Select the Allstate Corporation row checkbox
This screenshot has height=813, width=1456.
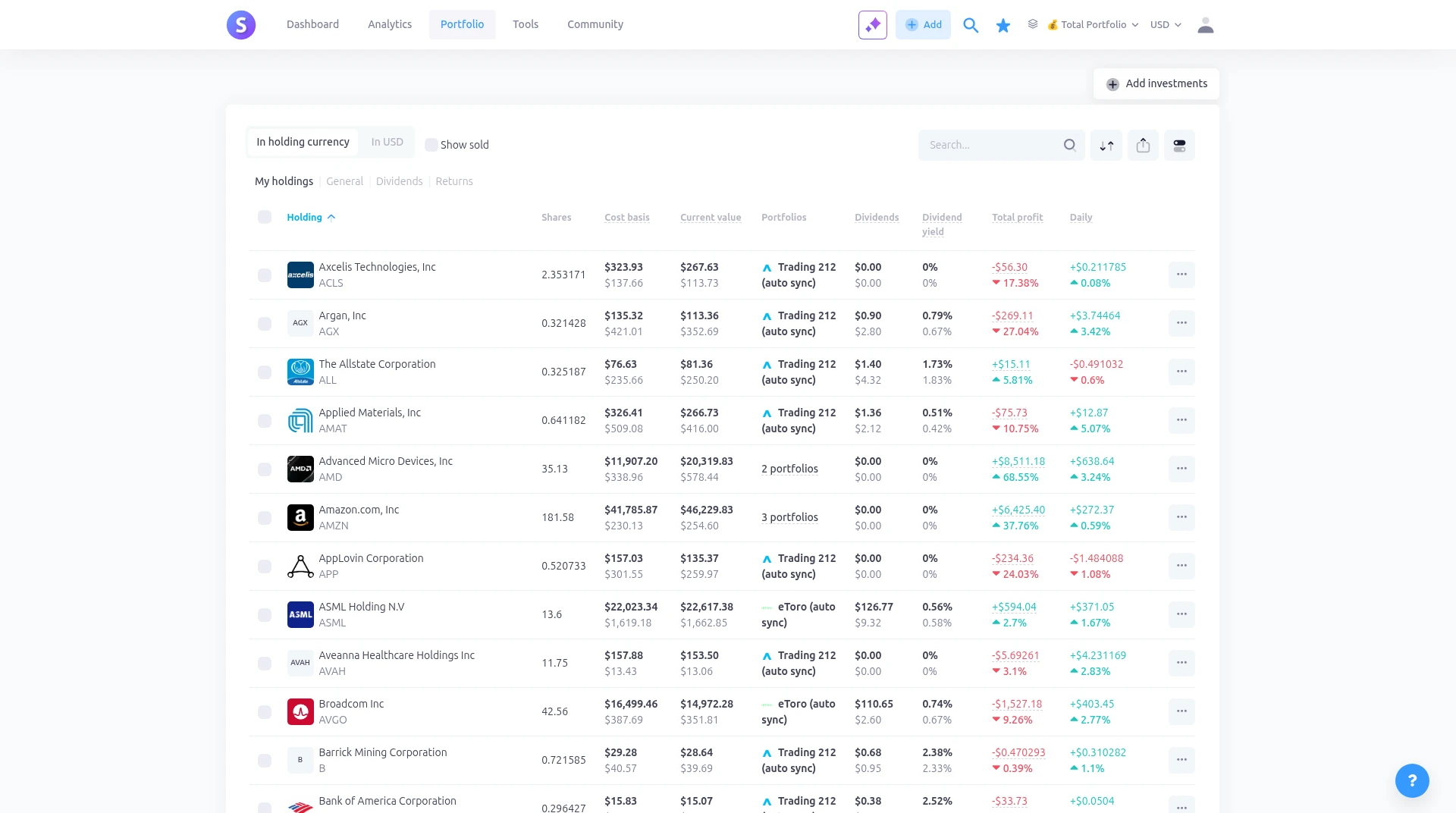tap(264, 372)
